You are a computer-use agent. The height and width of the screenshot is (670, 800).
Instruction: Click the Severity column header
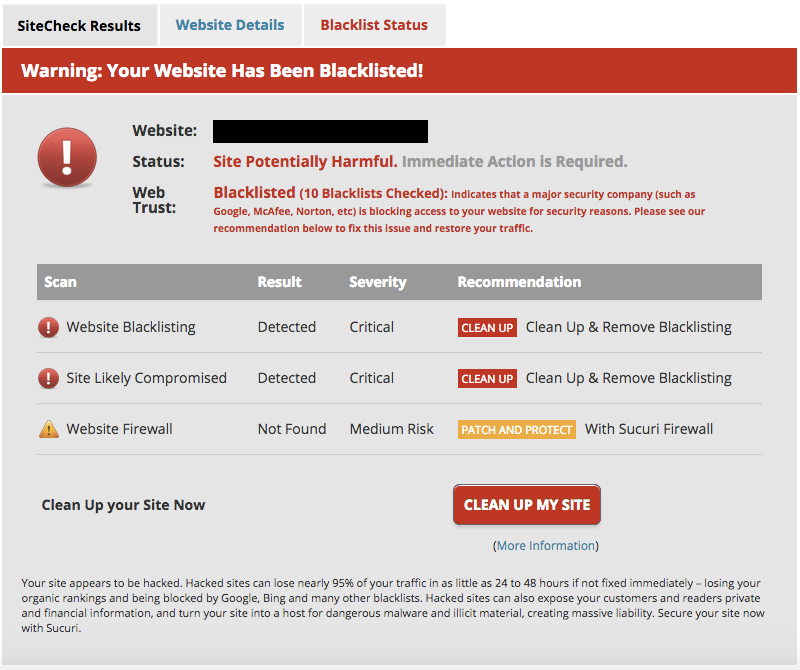[378, 282]
